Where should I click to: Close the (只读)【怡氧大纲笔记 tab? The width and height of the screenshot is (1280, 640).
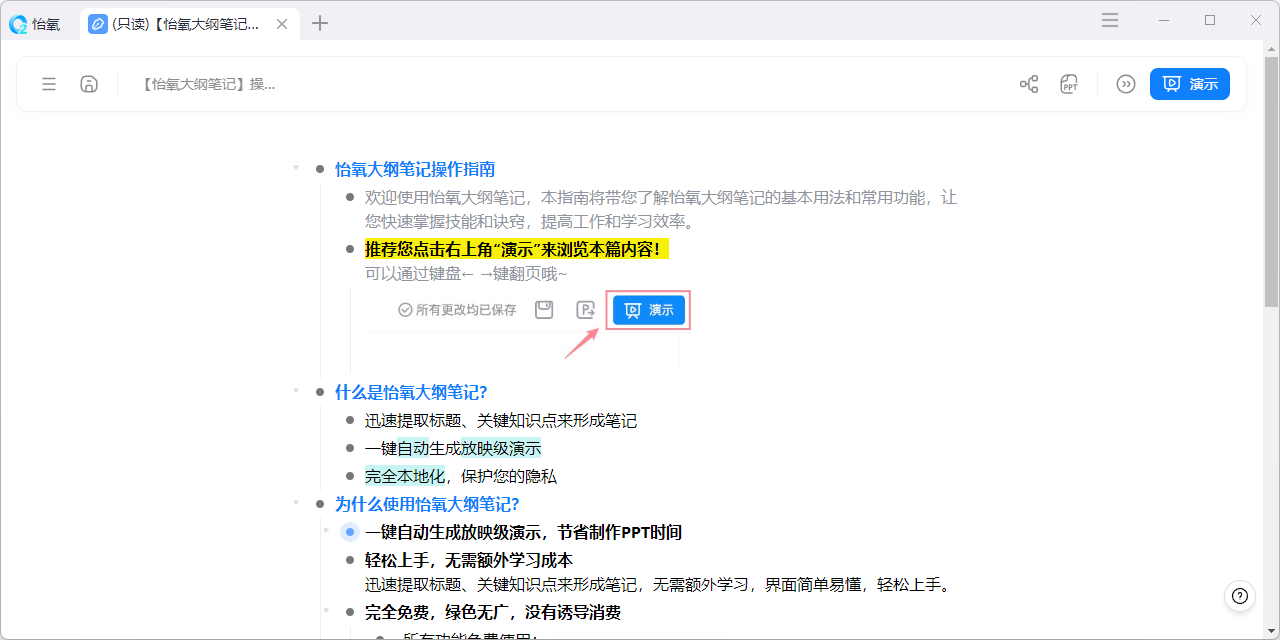tap(282, 24)
